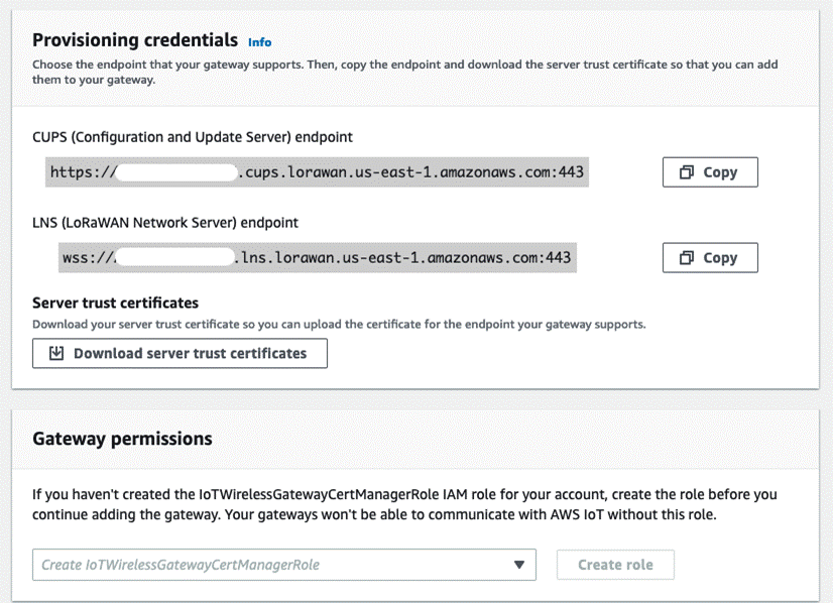Open the Create IoTWirelessGatewayCertManagerRole combo box

[270, 565]
